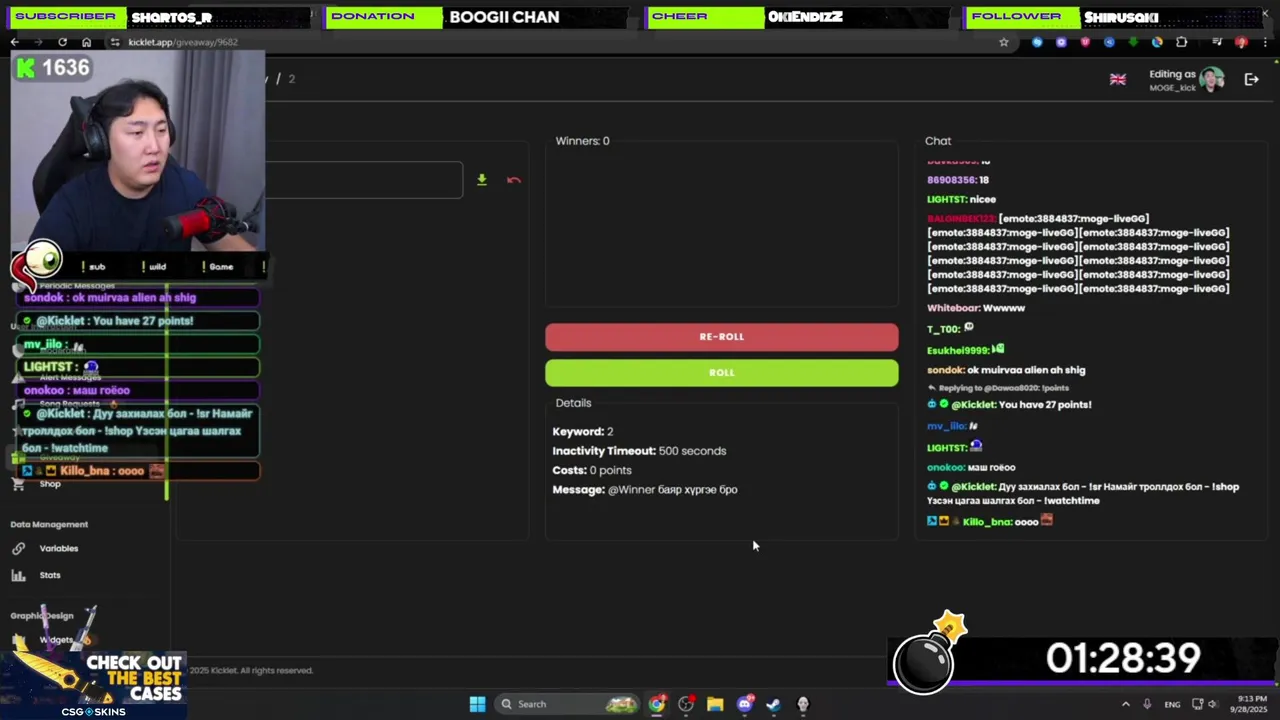Click the Variables link icon
Image resolution: width=1280 pixels, height=720 pixels.
tap(18, 548)
